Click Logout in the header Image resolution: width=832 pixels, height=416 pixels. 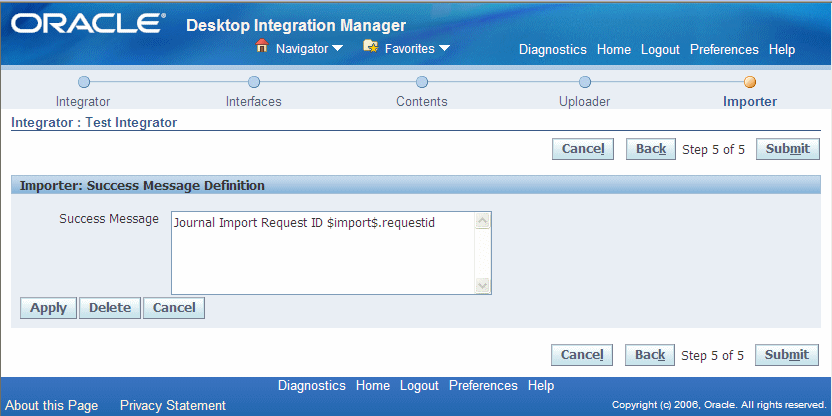(x=660, y=50)
